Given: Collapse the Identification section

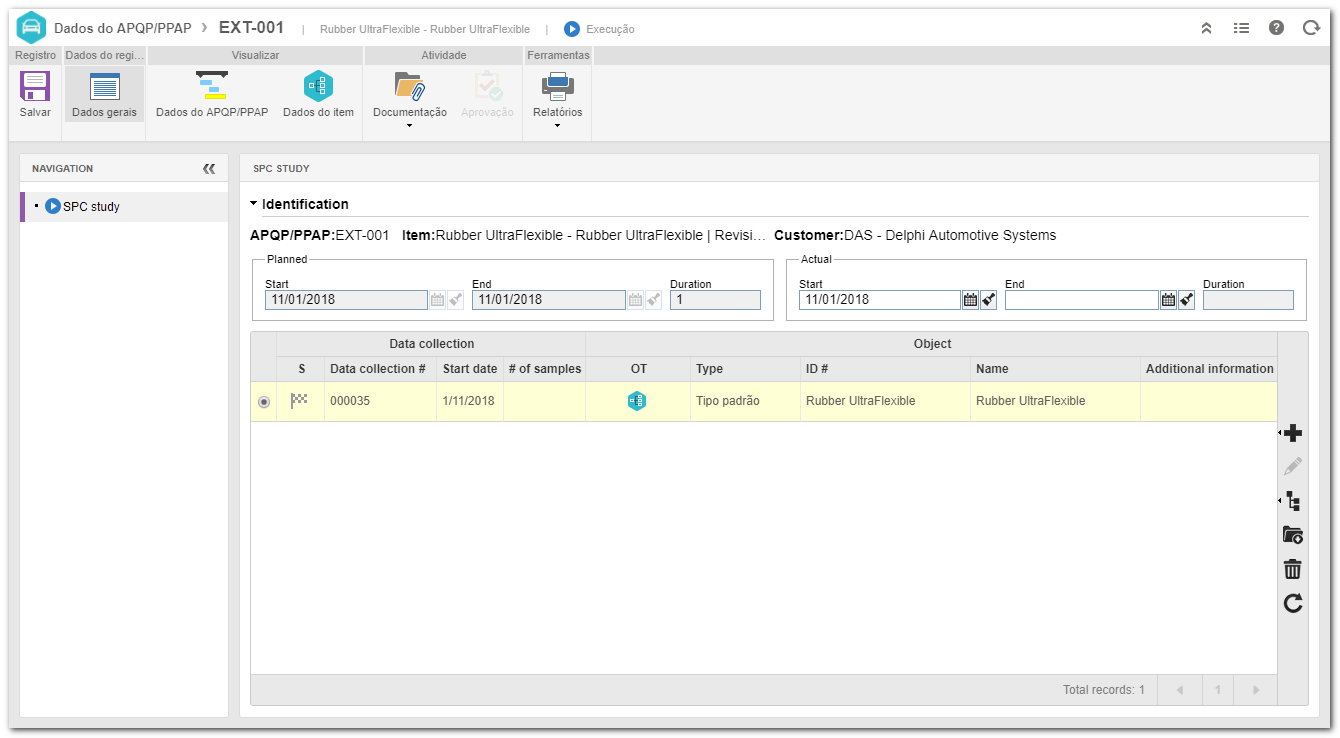Looking at the screenshot, I should click(x=254, y=204).
